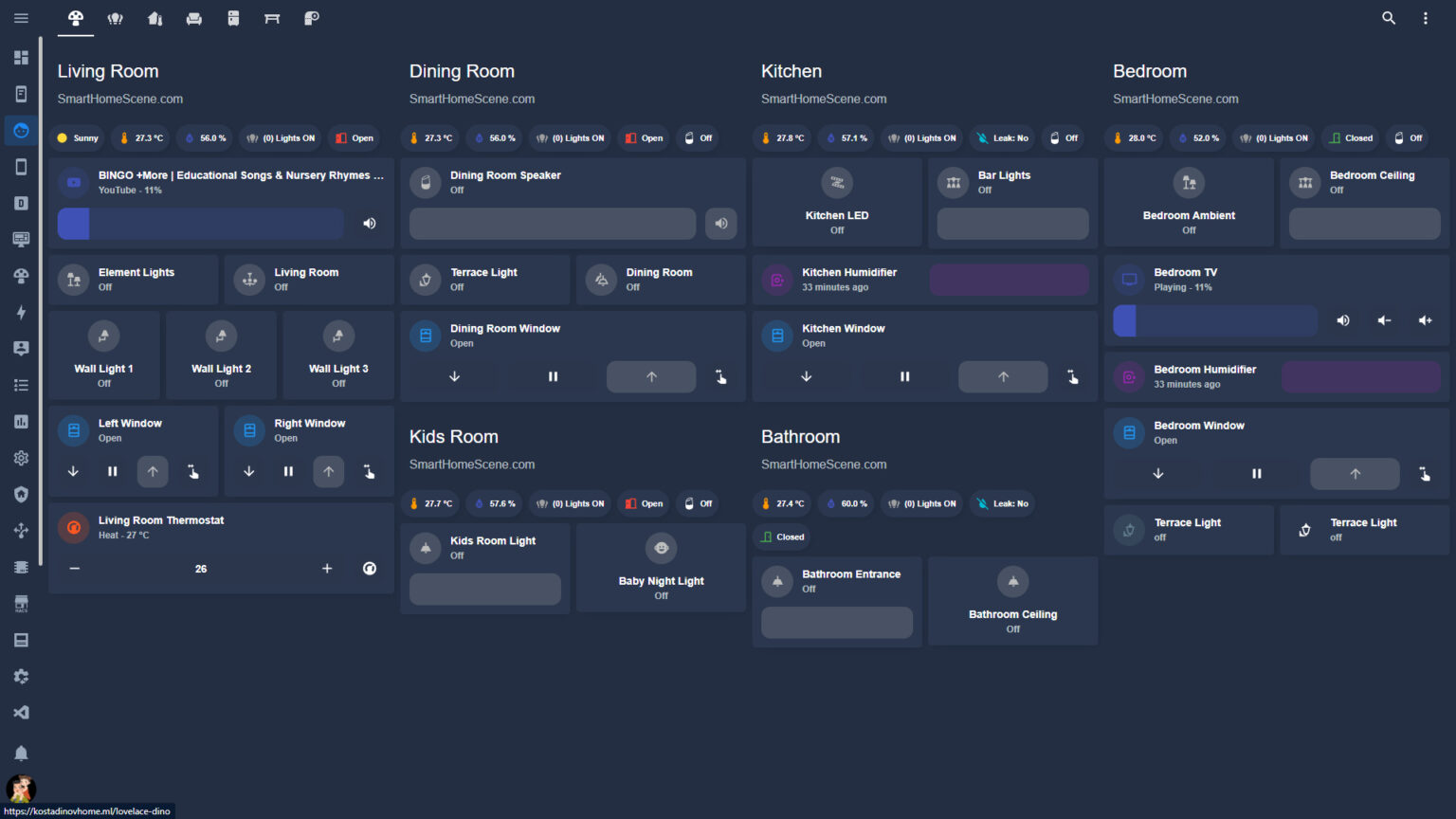Open the user profile avatar
This screenshot has height=819, width=1456.
coord(21,788)
